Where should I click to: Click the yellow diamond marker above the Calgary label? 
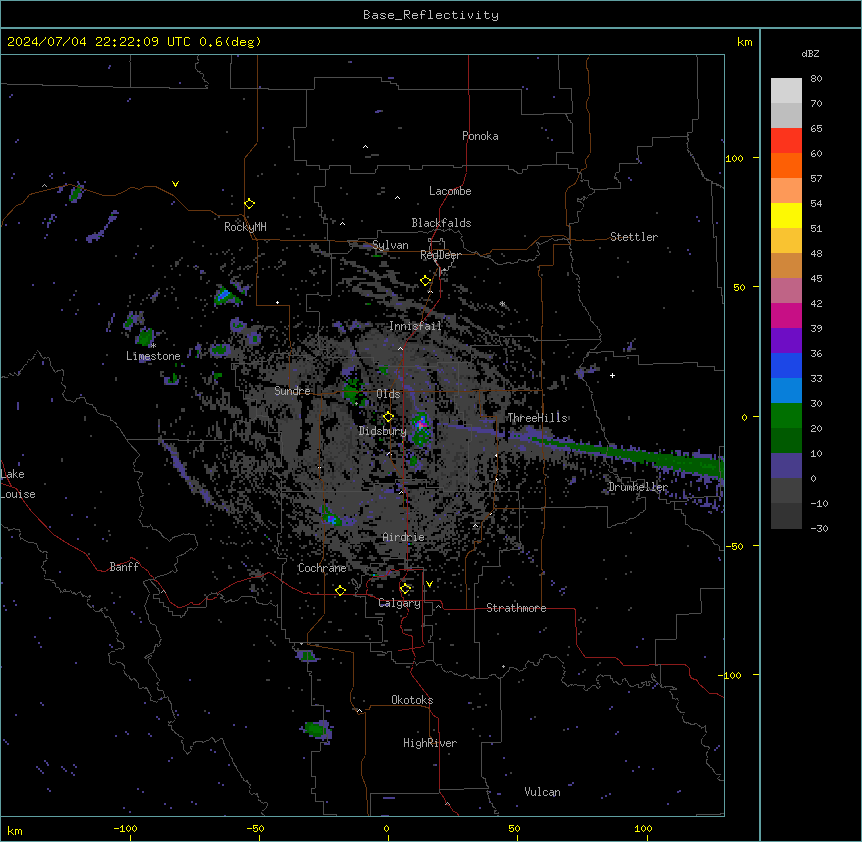pos(405,589)
